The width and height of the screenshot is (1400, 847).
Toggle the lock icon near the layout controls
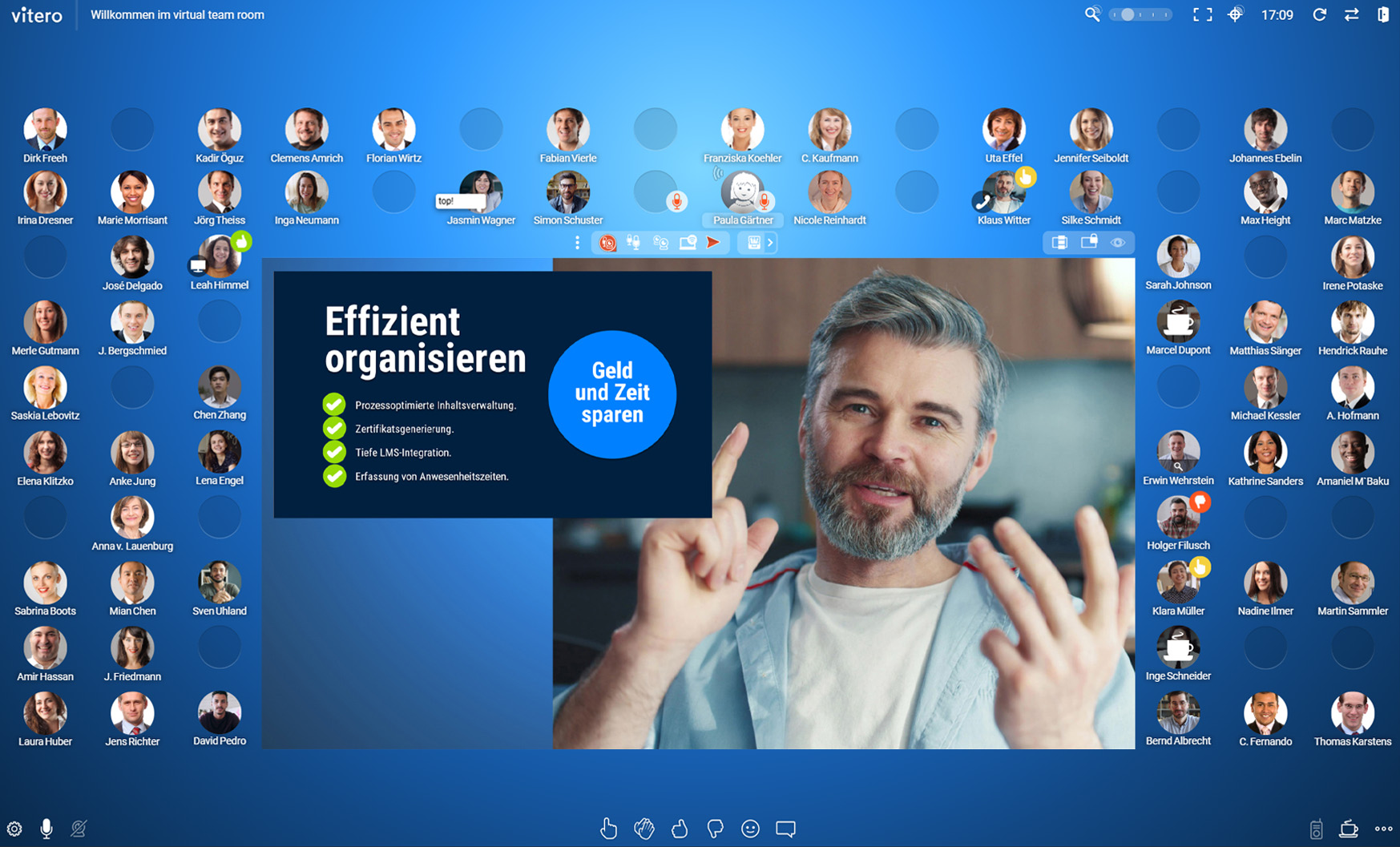pyautogui.click(x=1089, y=242)
